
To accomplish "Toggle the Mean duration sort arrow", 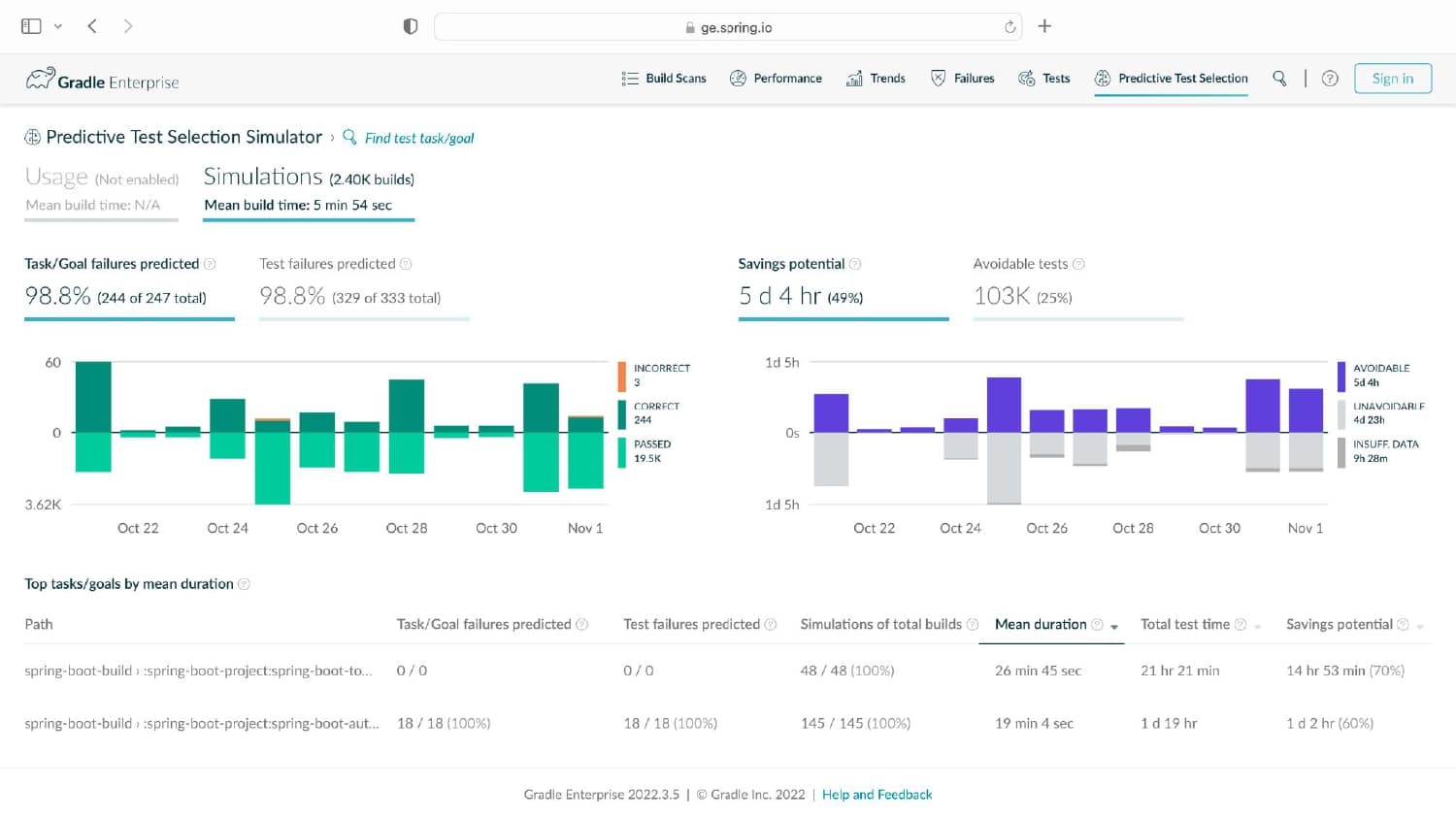I will pos(1114,627).
